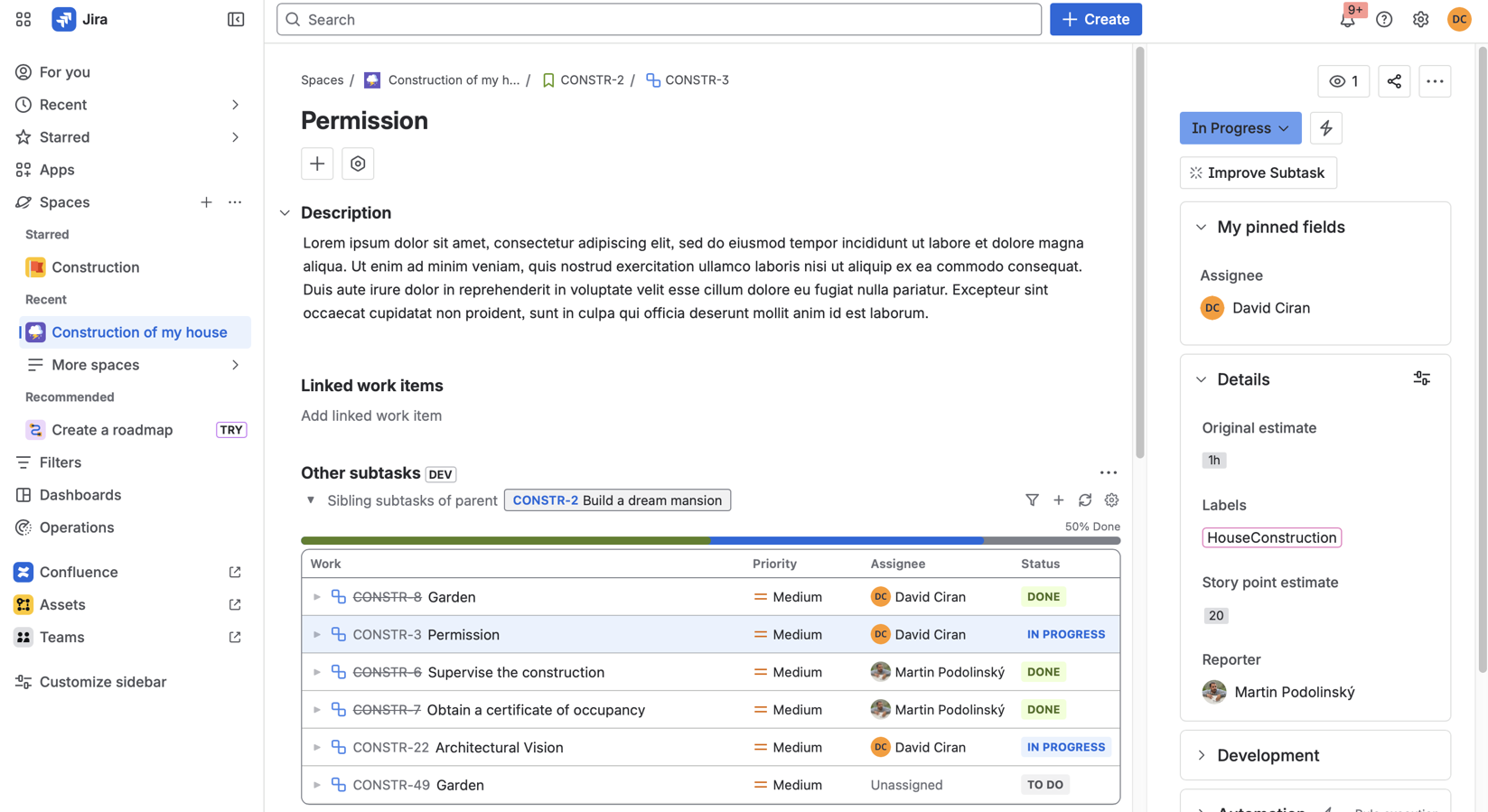This screenshot has width=1488, height=812.
Task: Expand the Development section
Action: pos(1201,756)
